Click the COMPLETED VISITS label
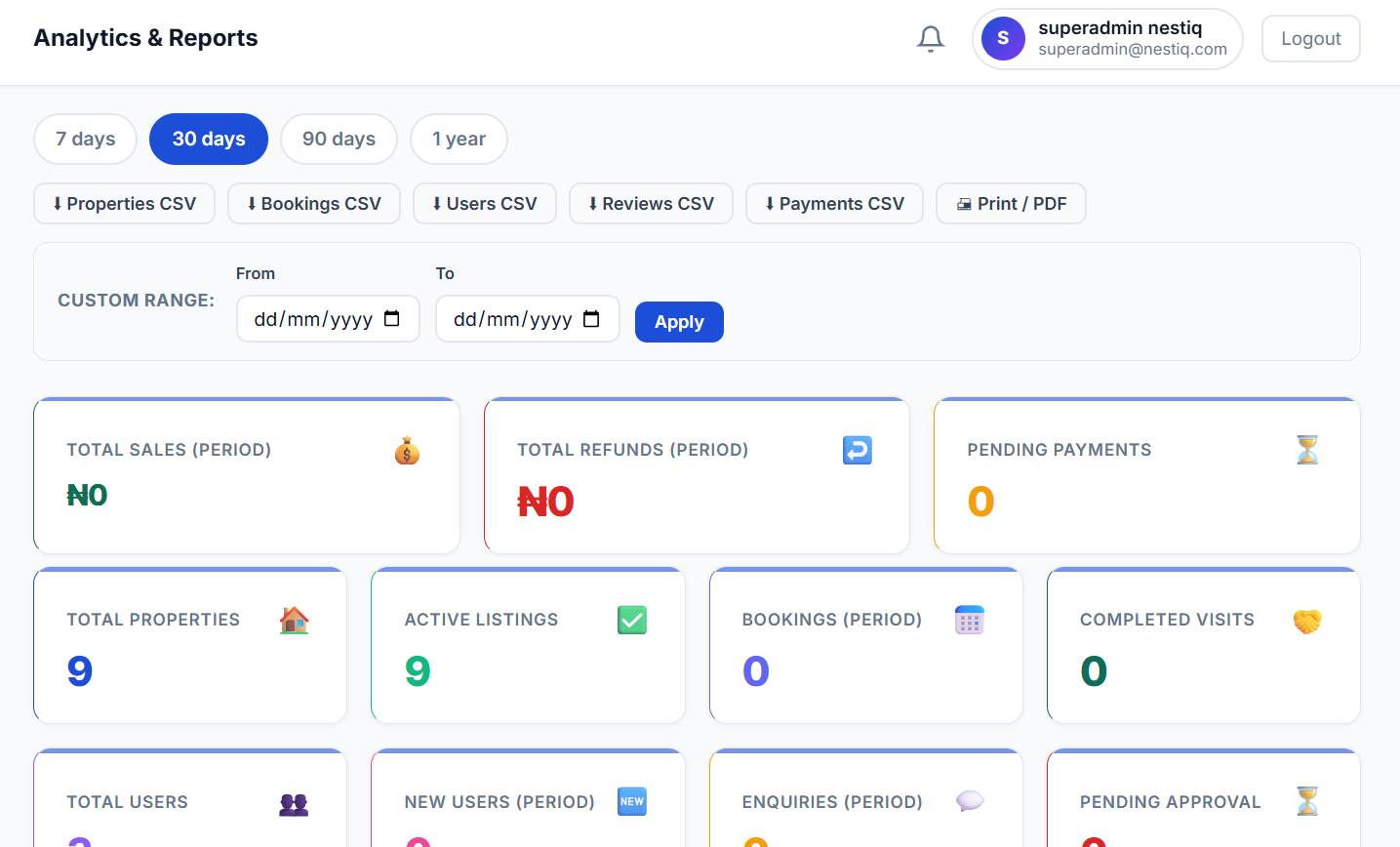This screenshot has height=847, width=1400. pos(1167,620)
